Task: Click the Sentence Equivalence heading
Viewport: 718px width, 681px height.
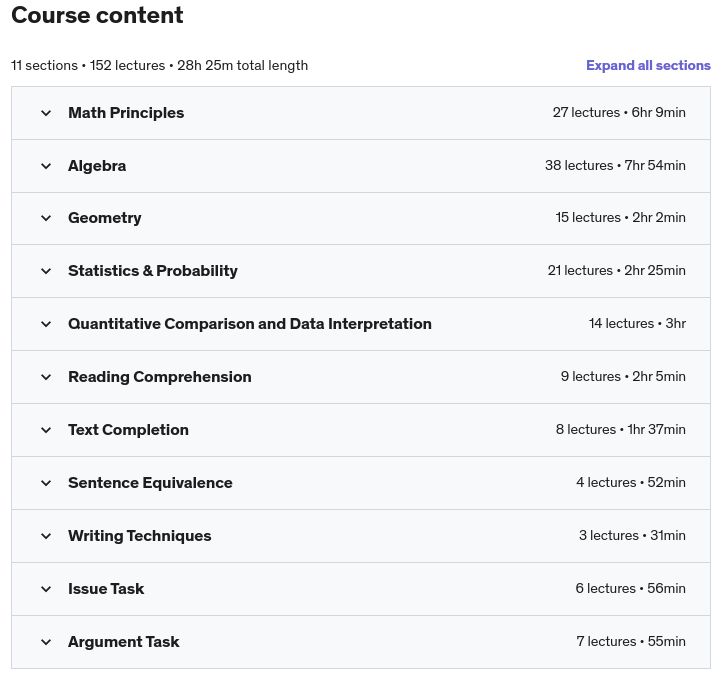Action: [x=150, y=483]
